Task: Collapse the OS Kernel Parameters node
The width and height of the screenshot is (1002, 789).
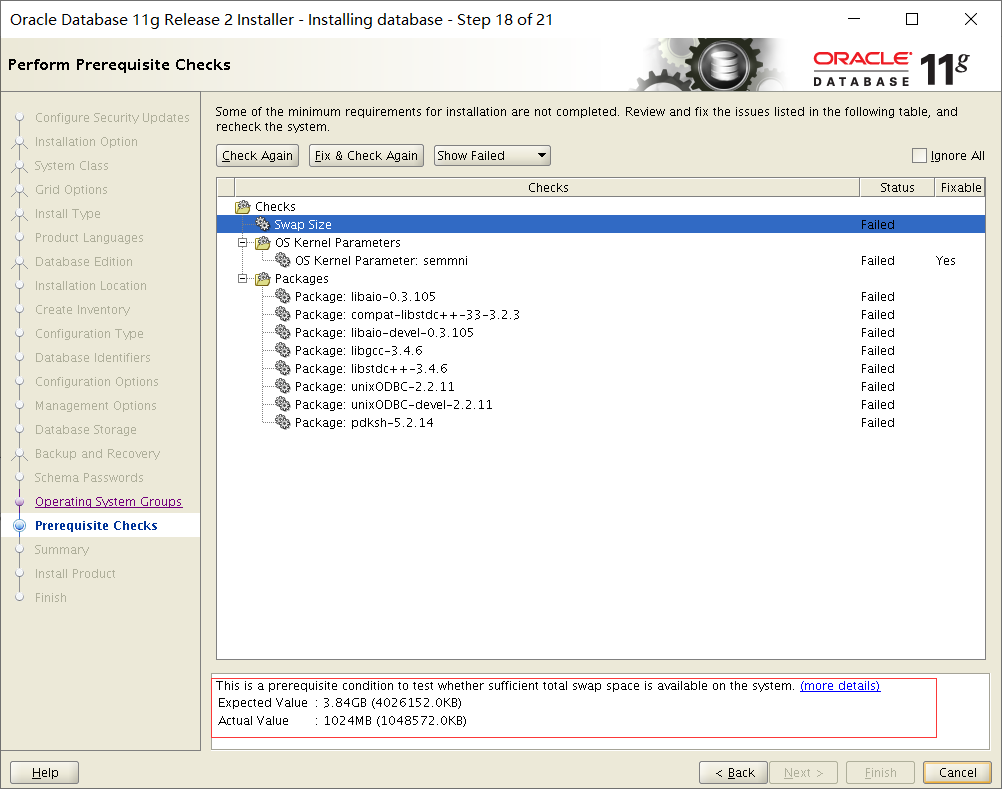Action: pos(242,243)
